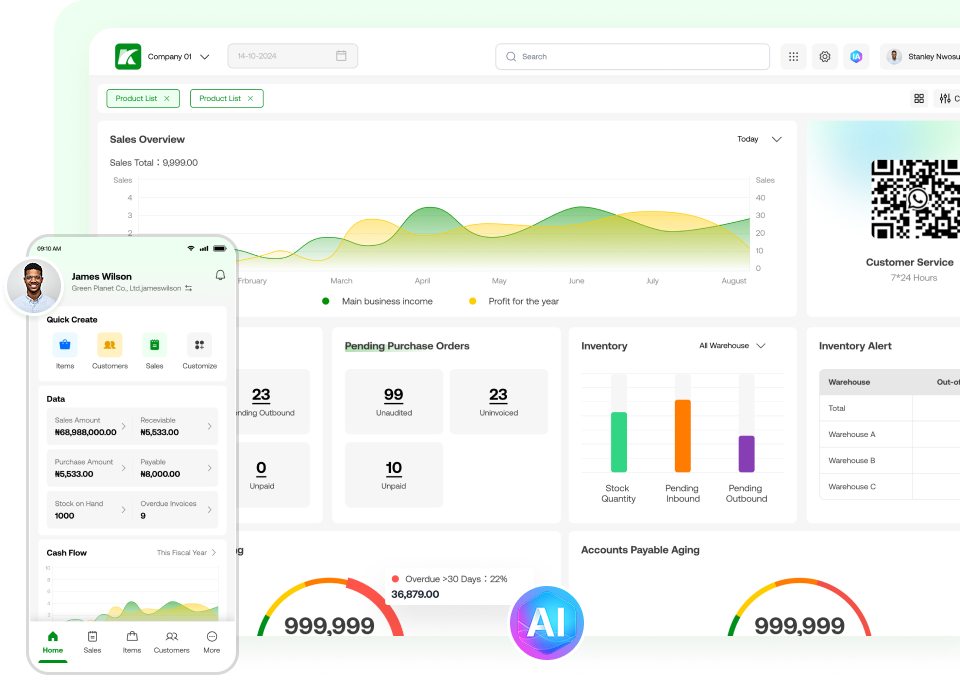Expand the Receivable data row
960x681 pixels.
tap(176, 426)
